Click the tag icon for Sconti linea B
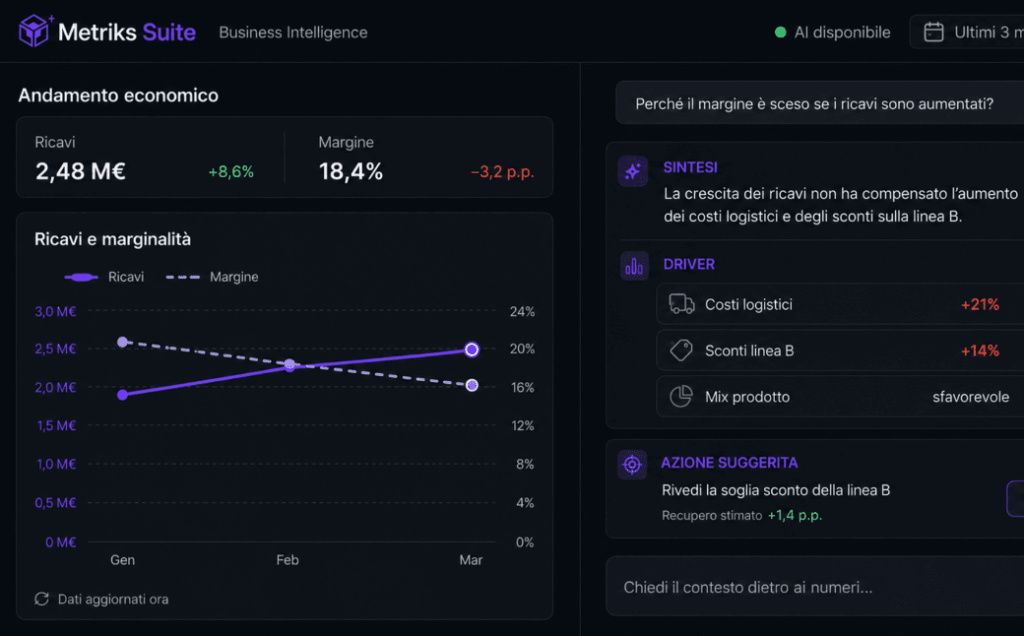 coord(681,351)
